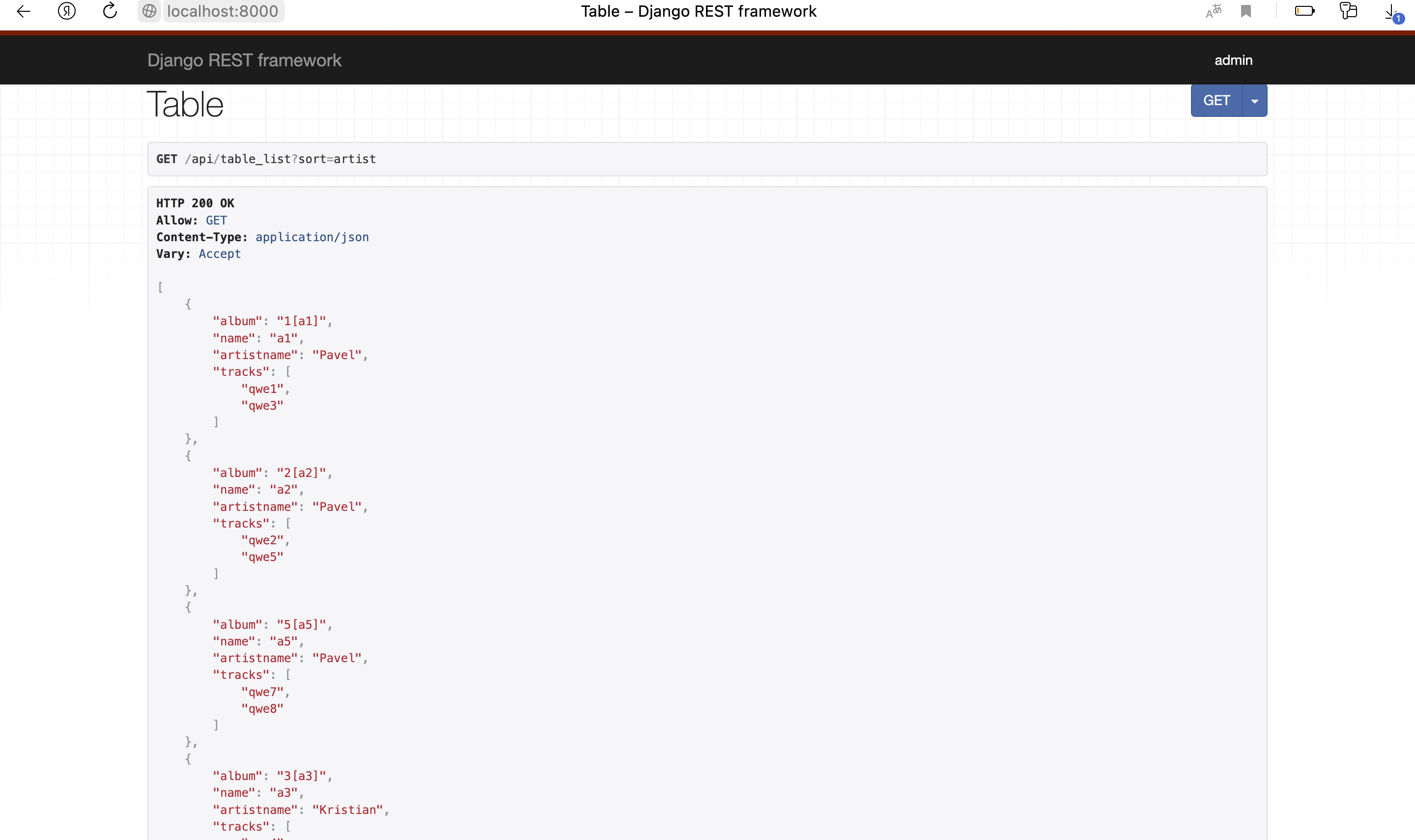
Task: Check the battery status indicator
Action: tap(1304, 11)
